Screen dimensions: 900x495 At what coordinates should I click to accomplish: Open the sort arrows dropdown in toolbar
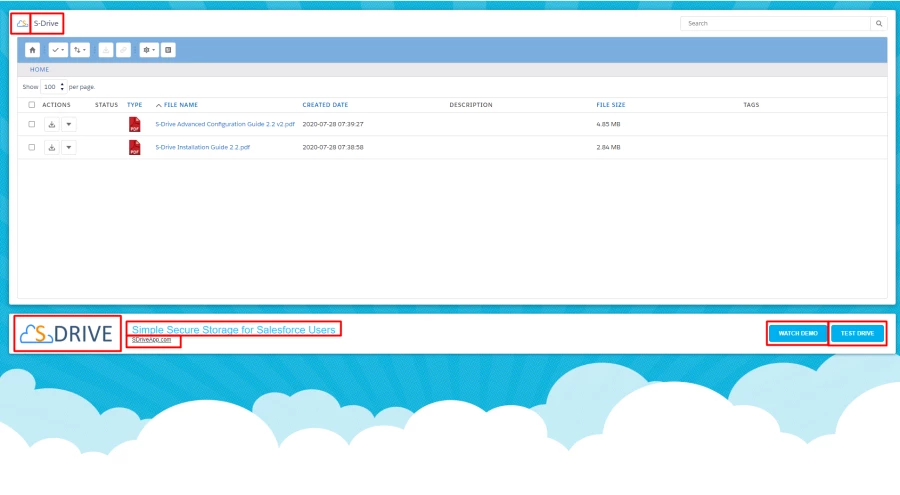click(80, 49)
